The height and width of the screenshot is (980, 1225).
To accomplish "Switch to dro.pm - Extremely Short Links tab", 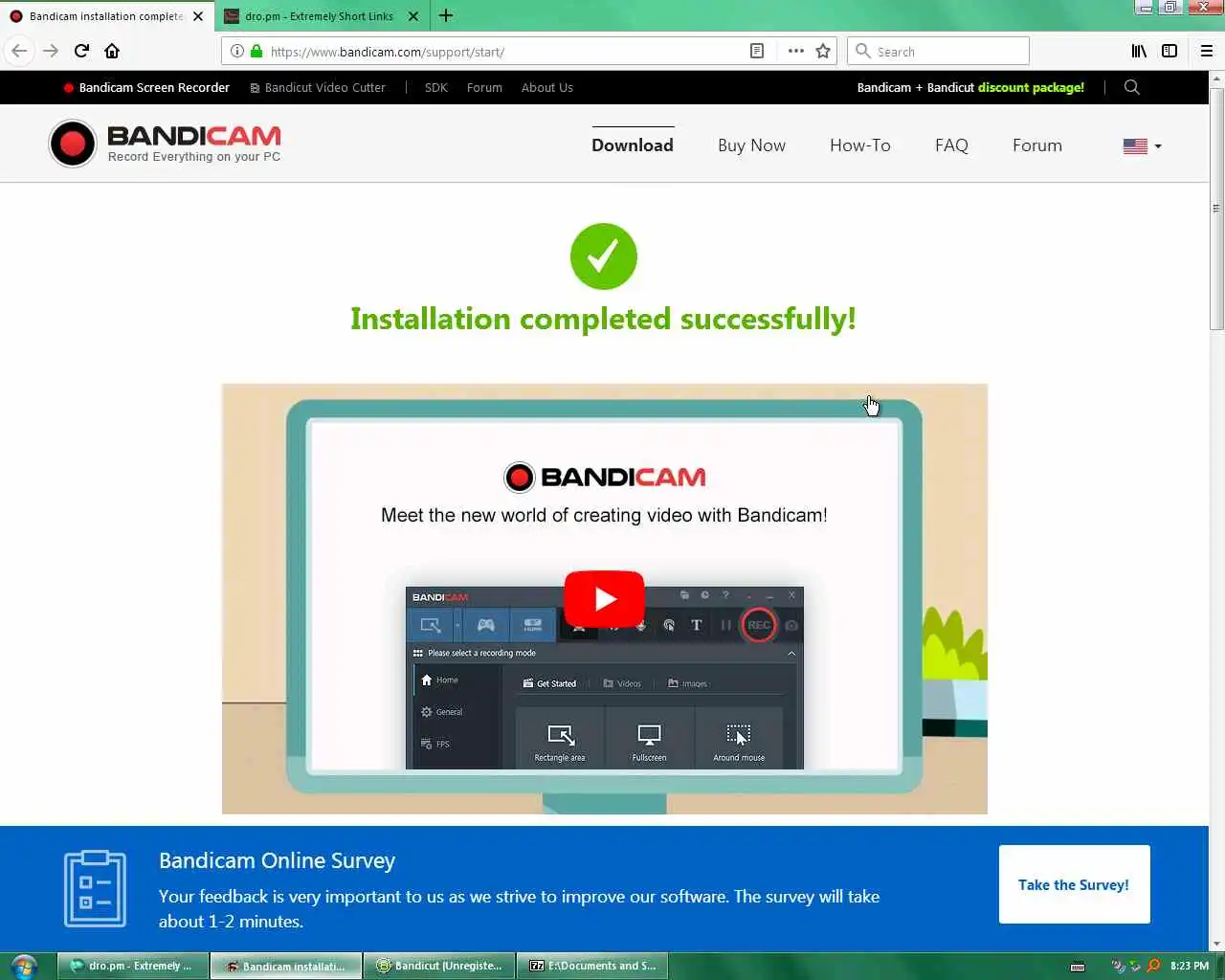I will click(321, 16).
